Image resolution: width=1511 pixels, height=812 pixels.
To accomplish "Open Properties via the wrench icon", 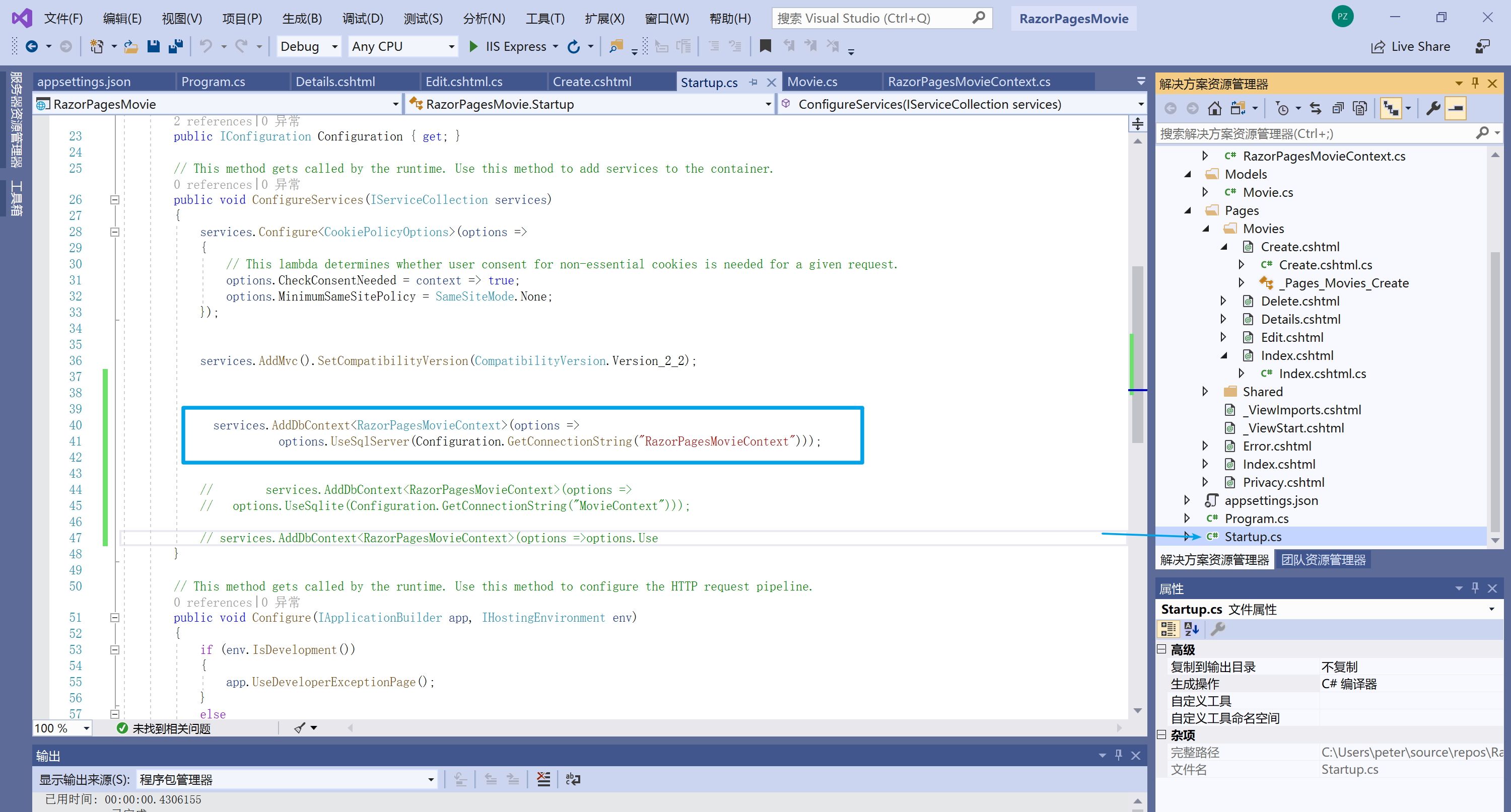I will (x=1433, y=108).
